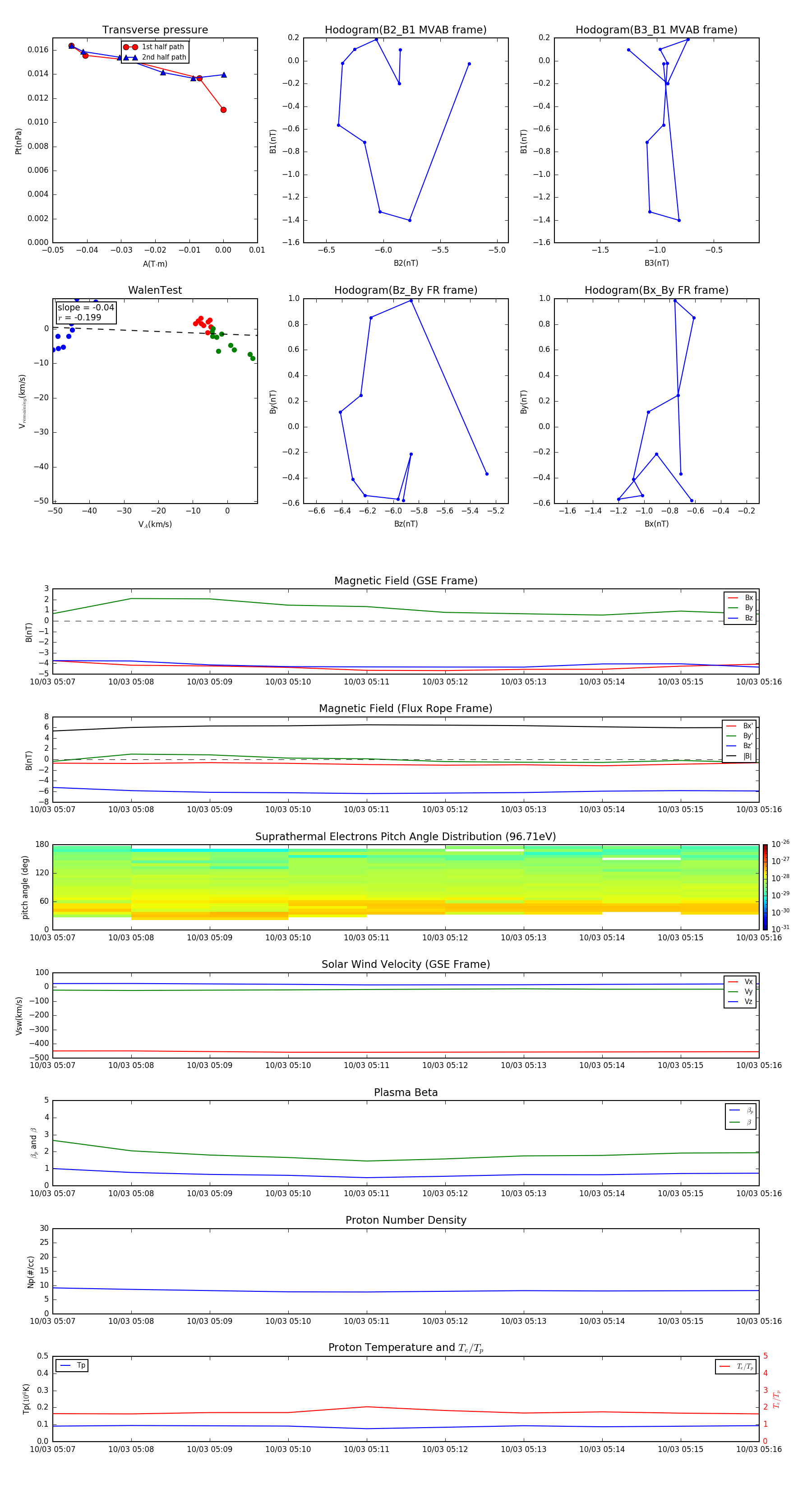Click the "Magnetic Field (GSE Frame)" title
812x1489 pixels.
(406, 581)
